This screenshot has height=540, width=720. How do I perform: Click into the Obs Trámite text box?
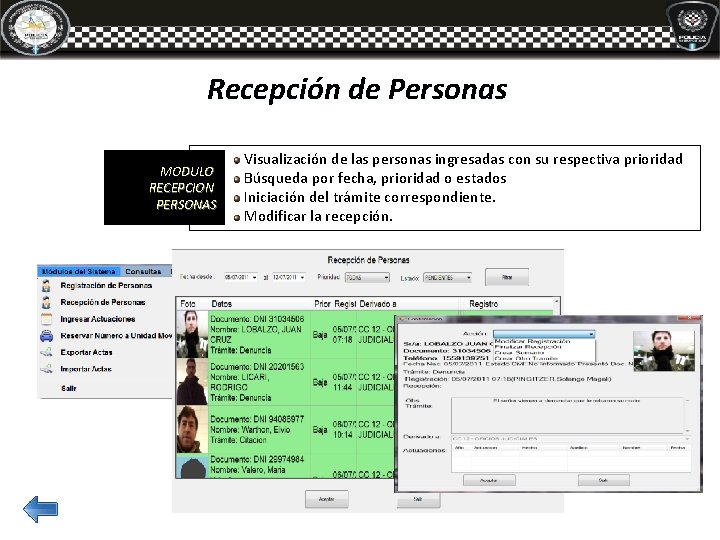coord(567,416)
